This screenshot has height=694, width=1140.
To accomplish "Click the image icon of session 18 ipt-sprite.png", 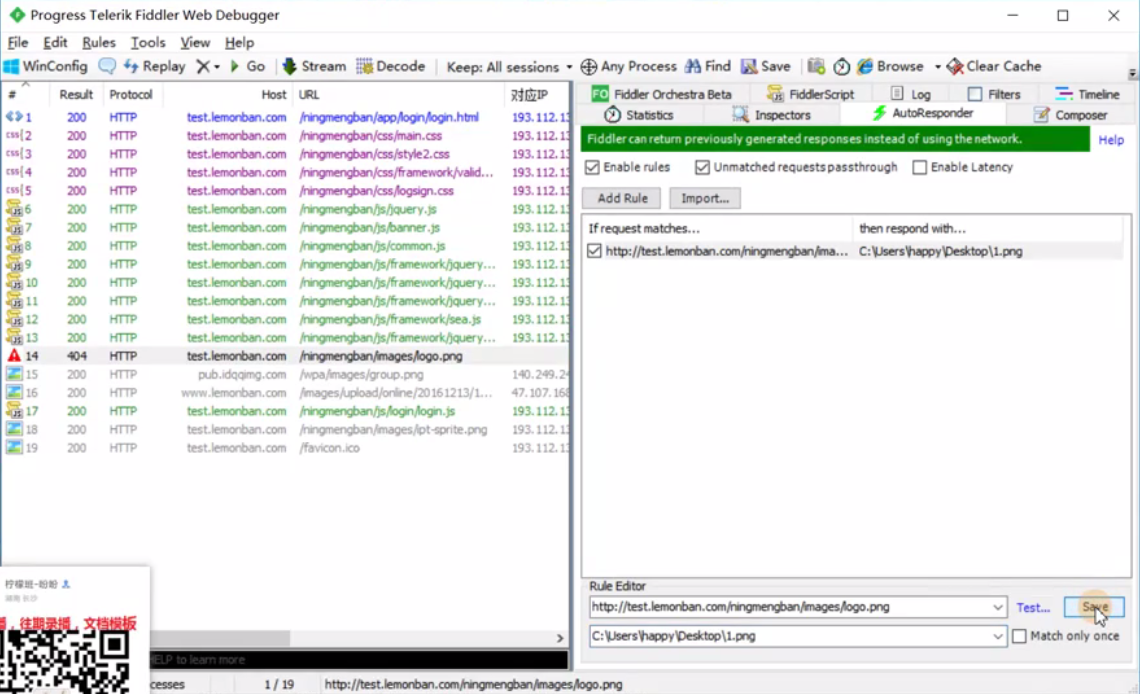I will [14, 429].
